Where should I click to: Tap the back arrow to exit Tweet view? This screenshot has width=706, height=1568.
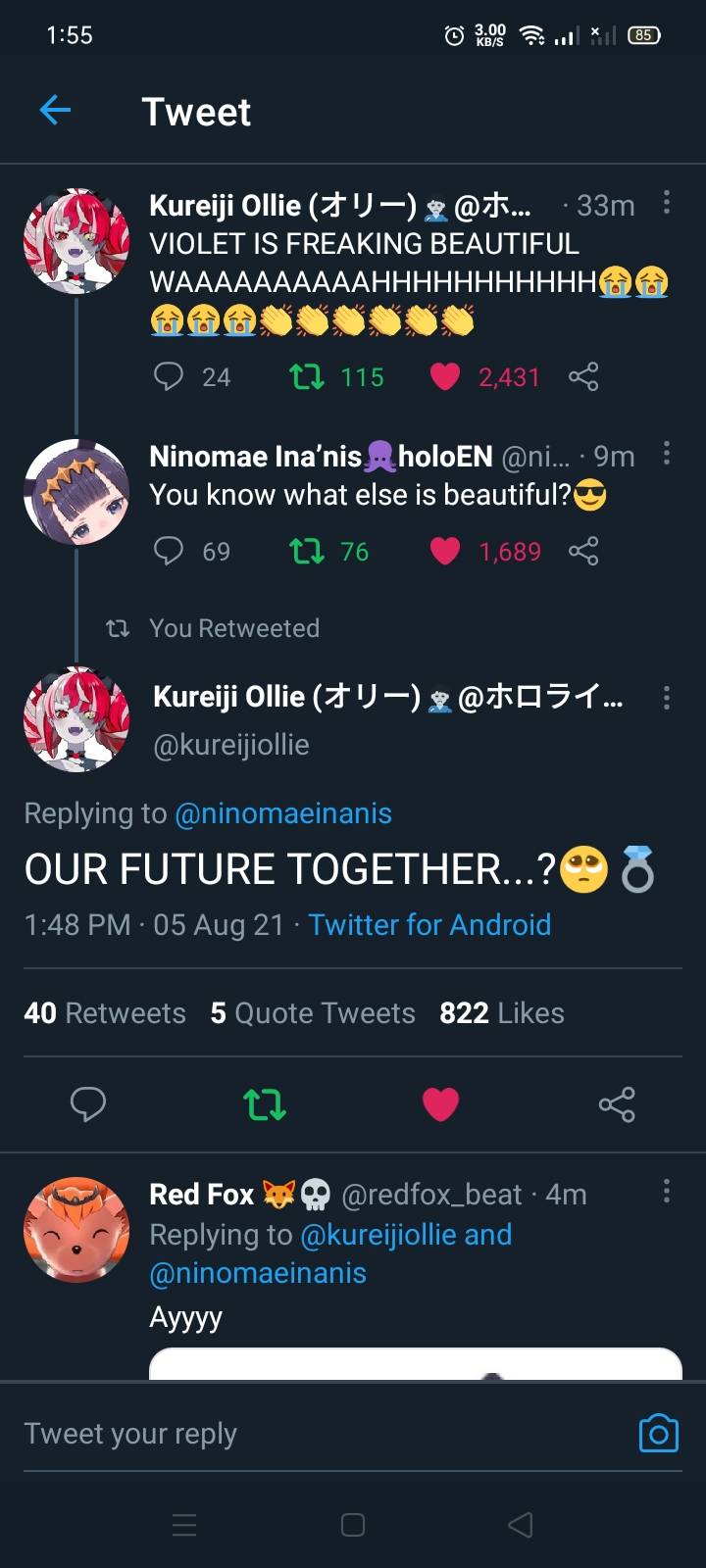point(55,111)
